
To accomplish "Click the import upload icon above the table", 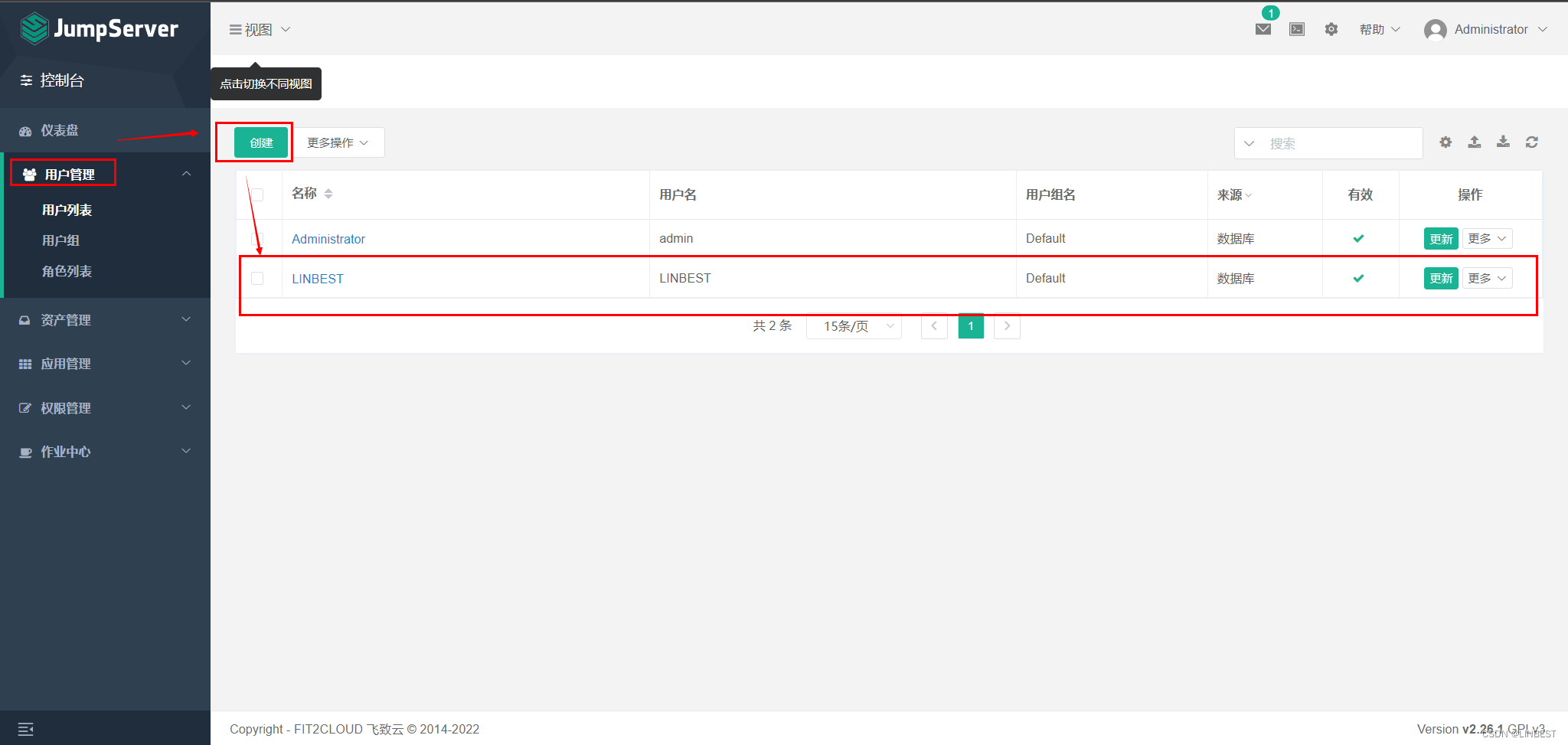I will point(1474,142).
